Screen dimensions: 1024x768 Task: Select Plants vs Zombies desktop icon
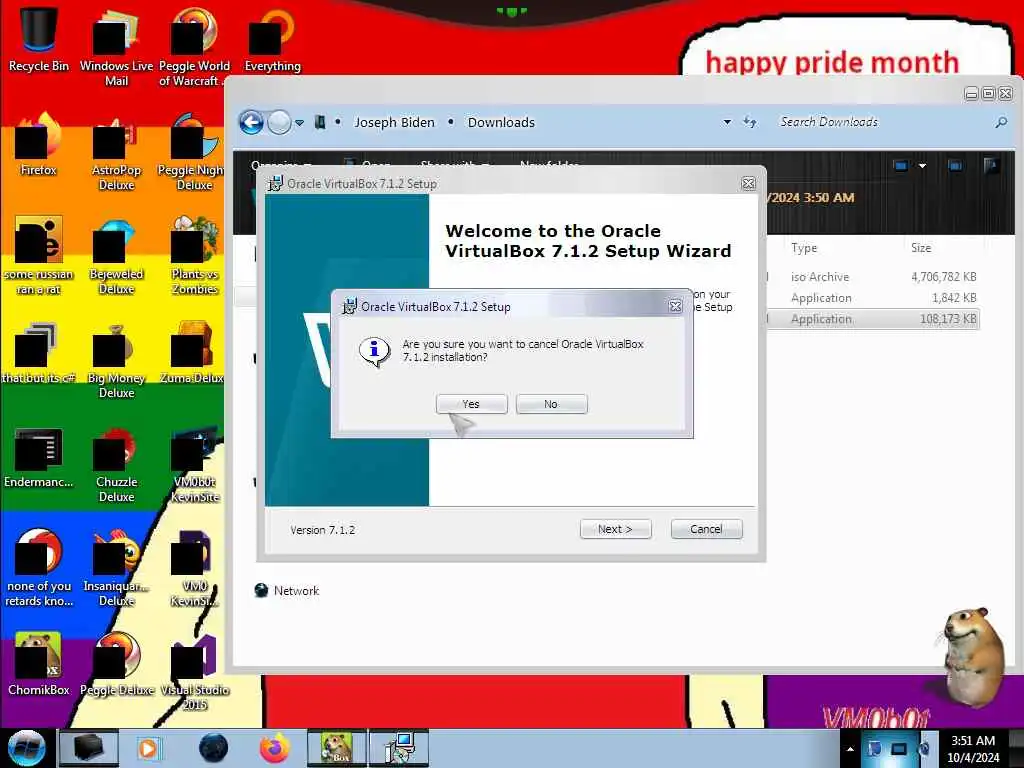(195, 255)
